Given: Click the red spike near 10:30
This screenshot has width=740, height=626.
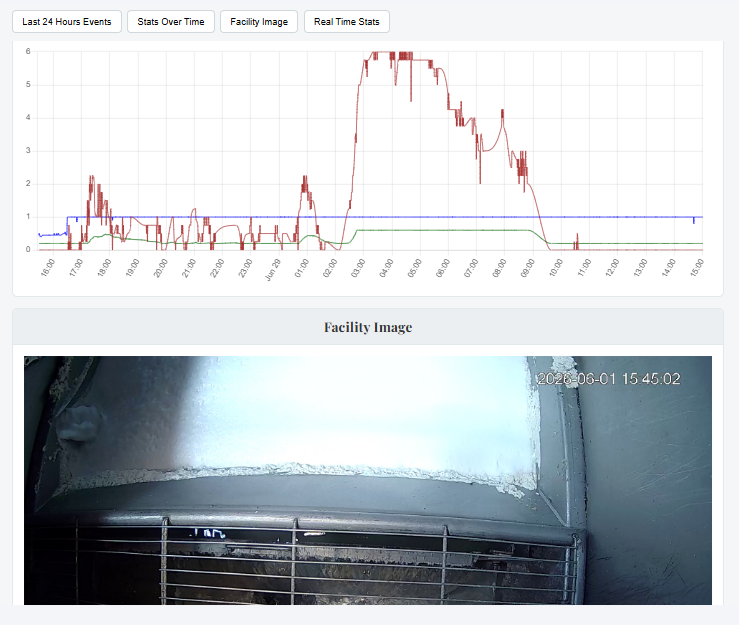Looking at the screenshot, I should pyautogui.click(x=577, y=241).
